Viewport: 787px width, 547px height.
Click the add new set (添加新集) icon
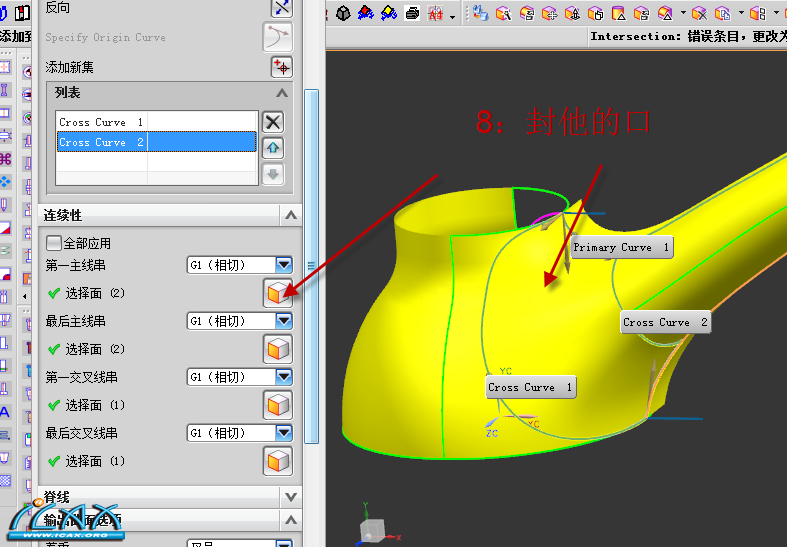(x=281, y=67)
